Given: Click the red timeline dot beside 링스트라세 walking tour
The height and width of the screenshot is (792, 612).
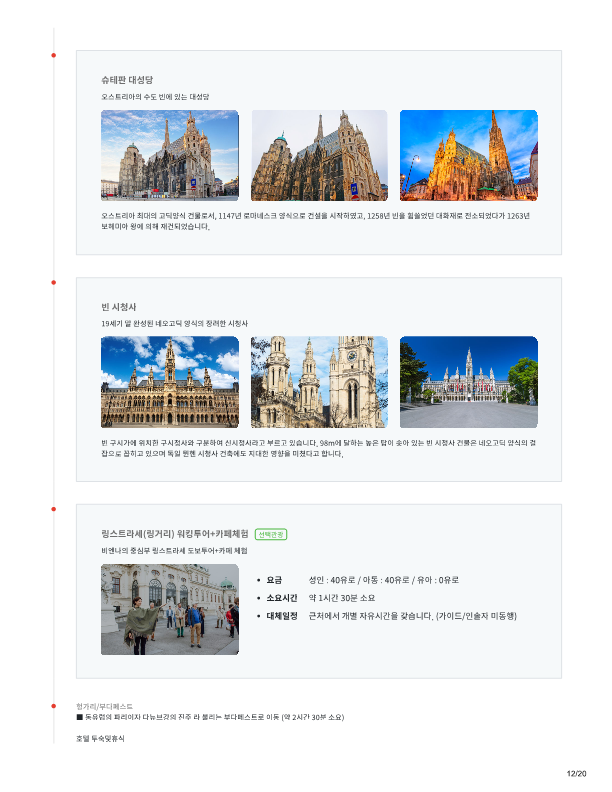Looking at the screenshot, I should [x=53, y=510].
